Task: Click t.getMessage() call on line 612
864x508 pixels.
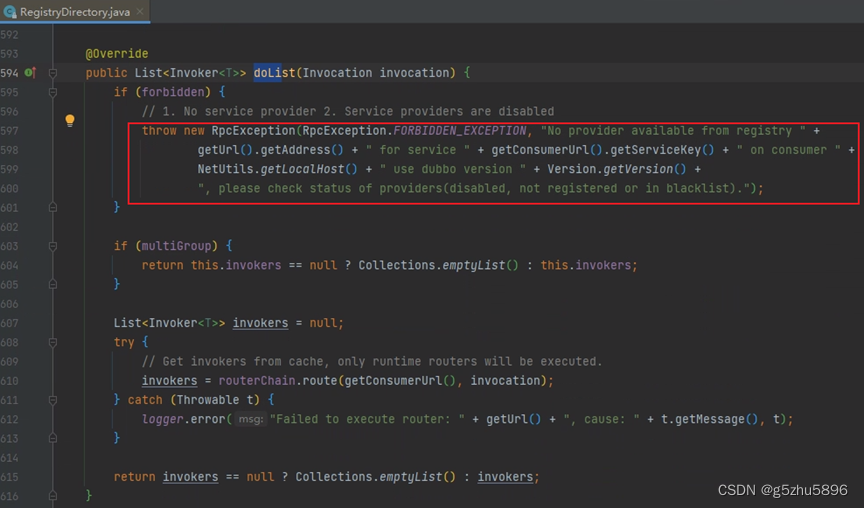Action: click(710, 419)
